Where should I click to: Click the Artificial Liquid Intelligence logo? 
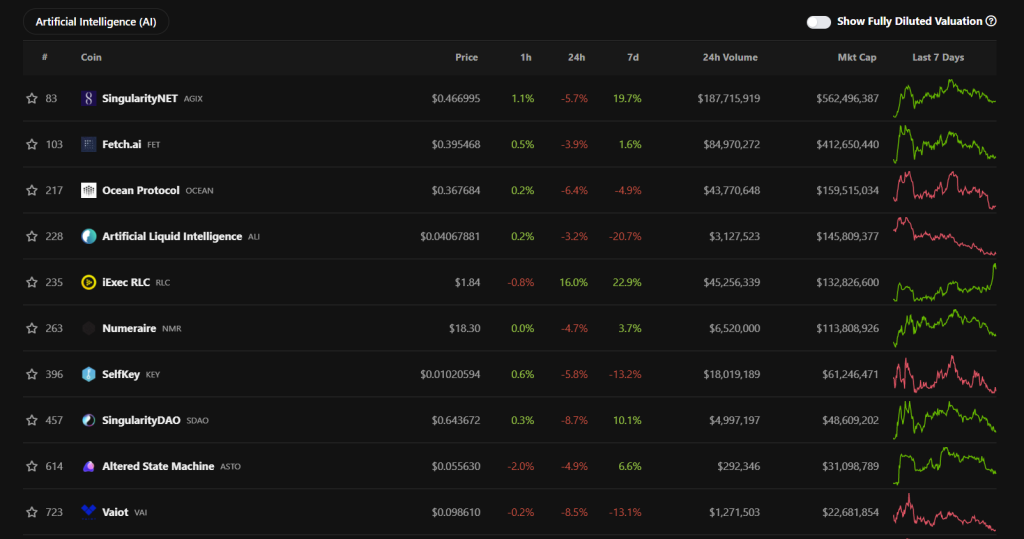point(89,237)
